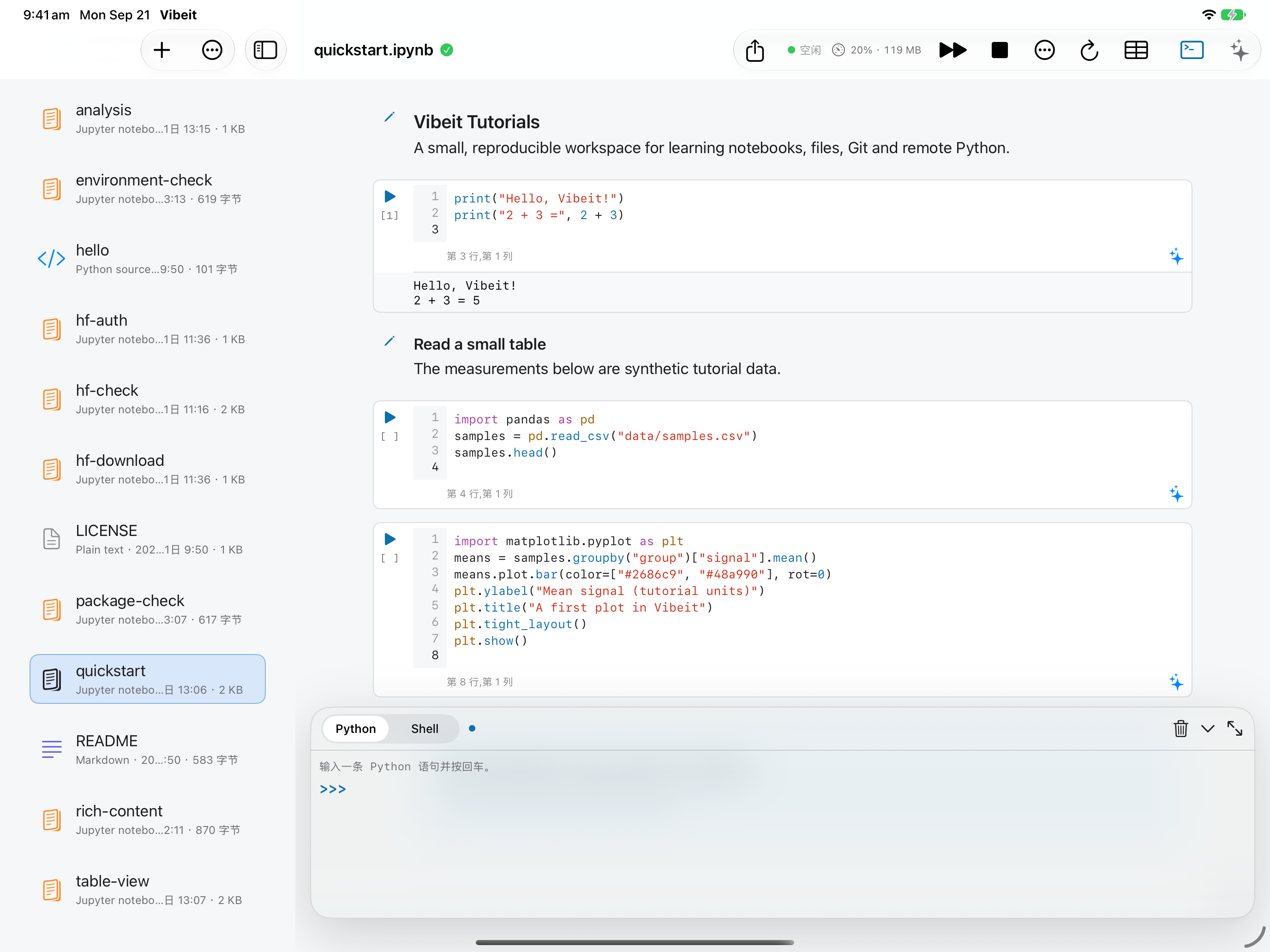Place cursor in the samples.head() code line
Screen dimensions: 1270x952
pos(505,453)
